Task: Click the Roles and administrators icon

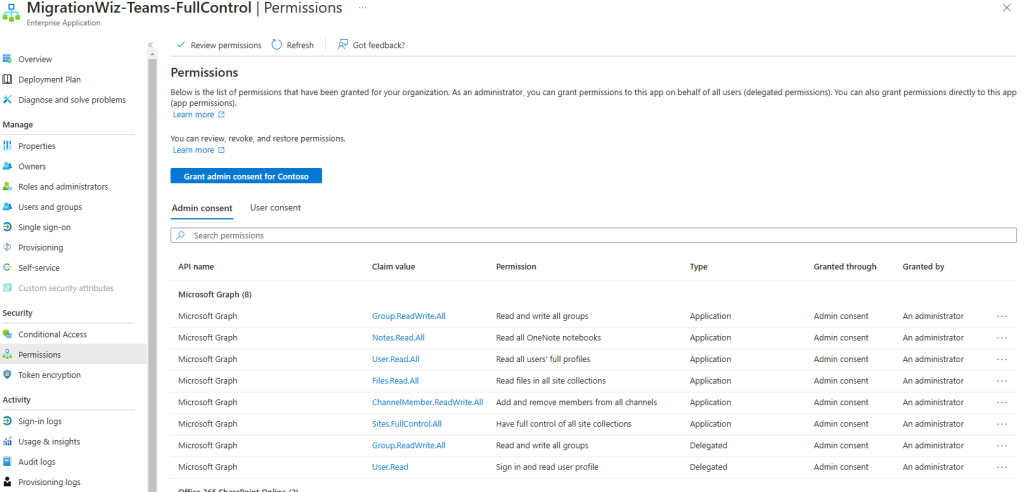Action: 7,186
